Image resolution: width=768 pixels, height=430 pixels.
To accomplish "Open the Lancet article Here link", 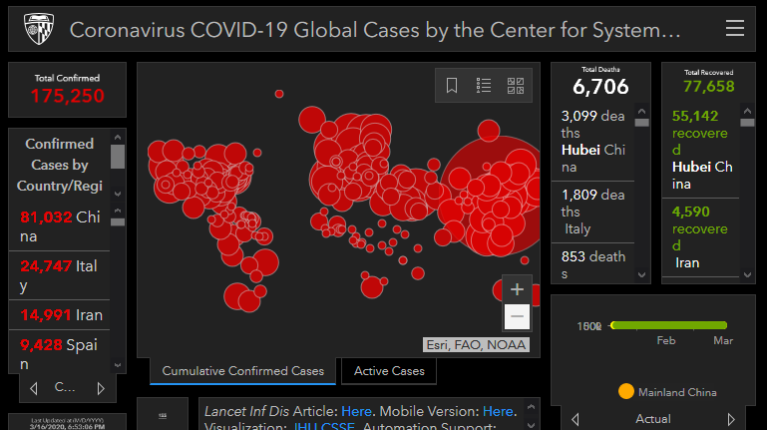I will pyautogui.click(x=357, y=411).
